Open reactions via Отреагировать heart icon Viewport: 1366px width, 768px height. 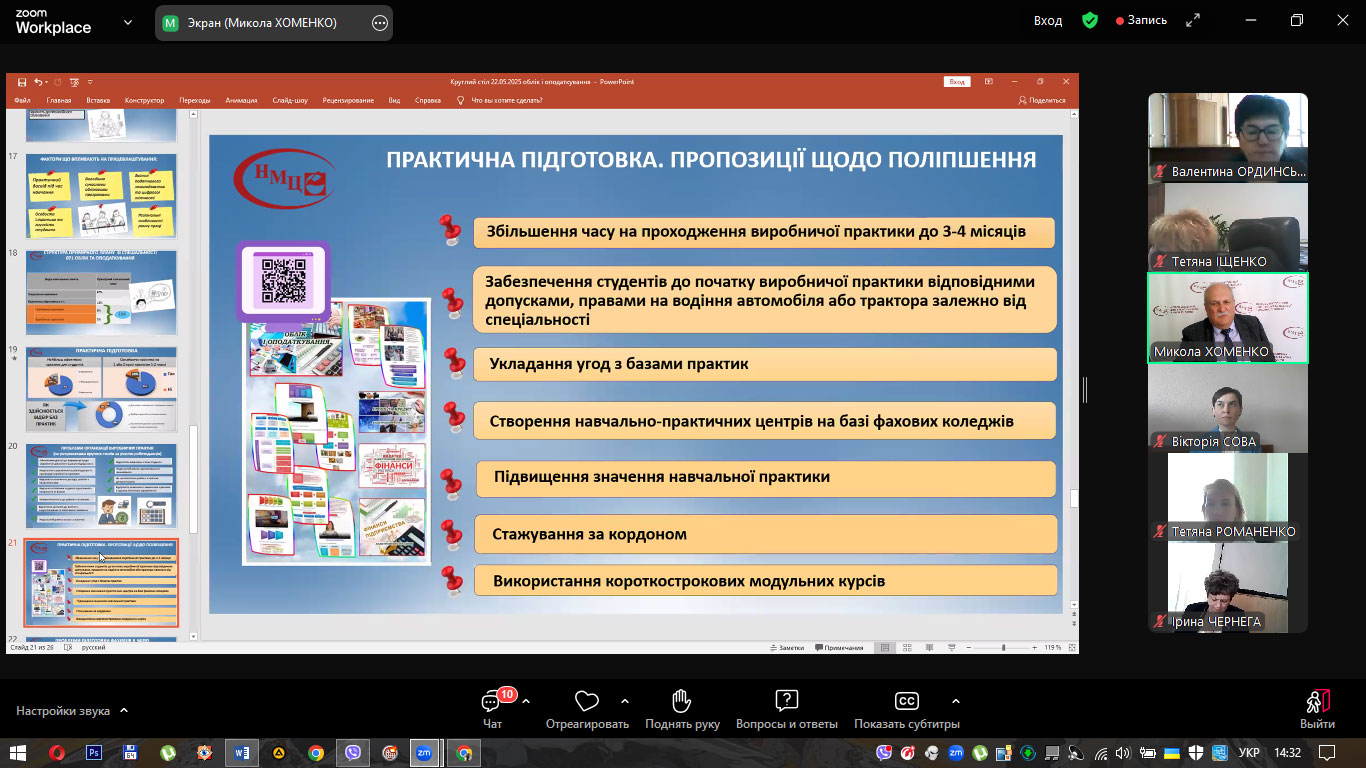pos(587,708)
